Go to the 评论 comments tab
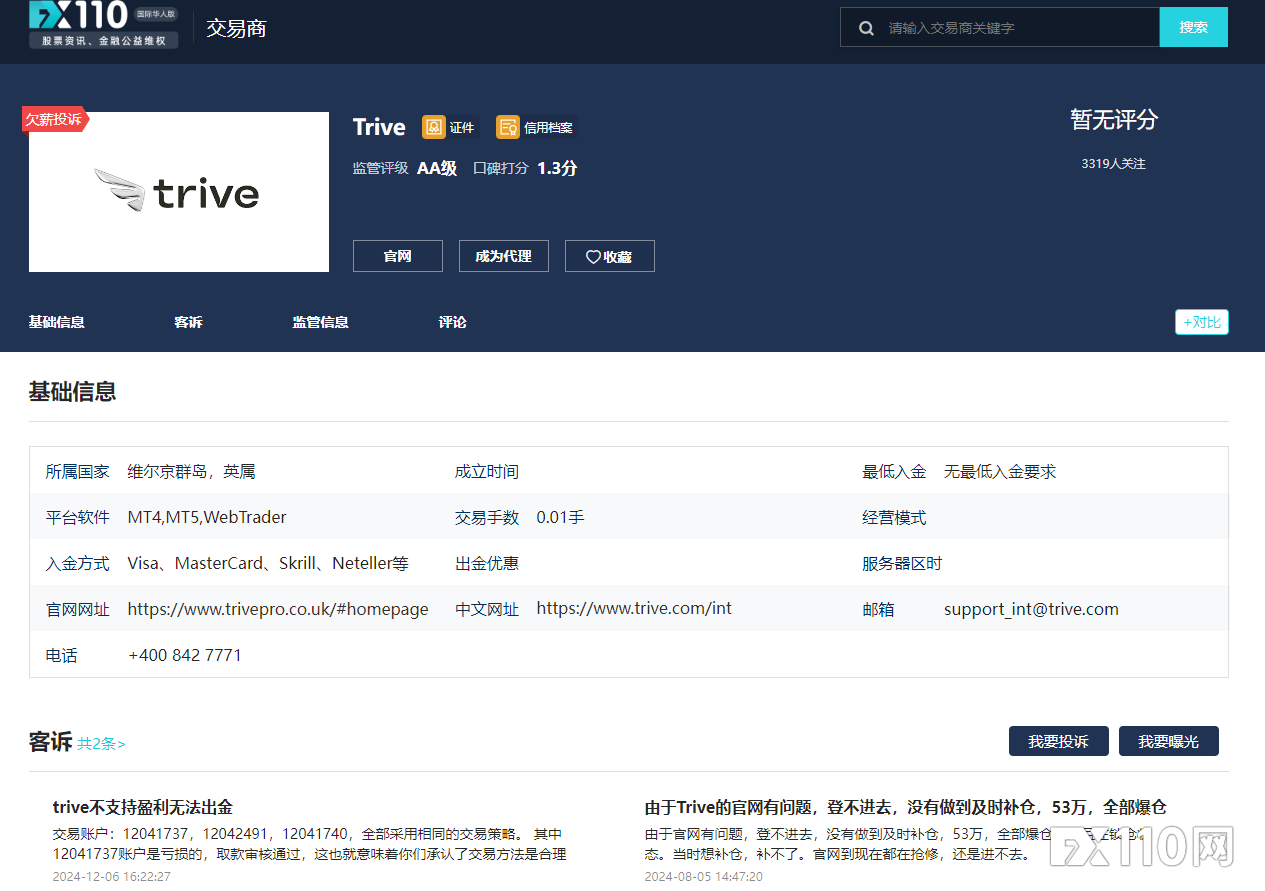This screenshot has width=1265, height=891. tap(452, 322)
